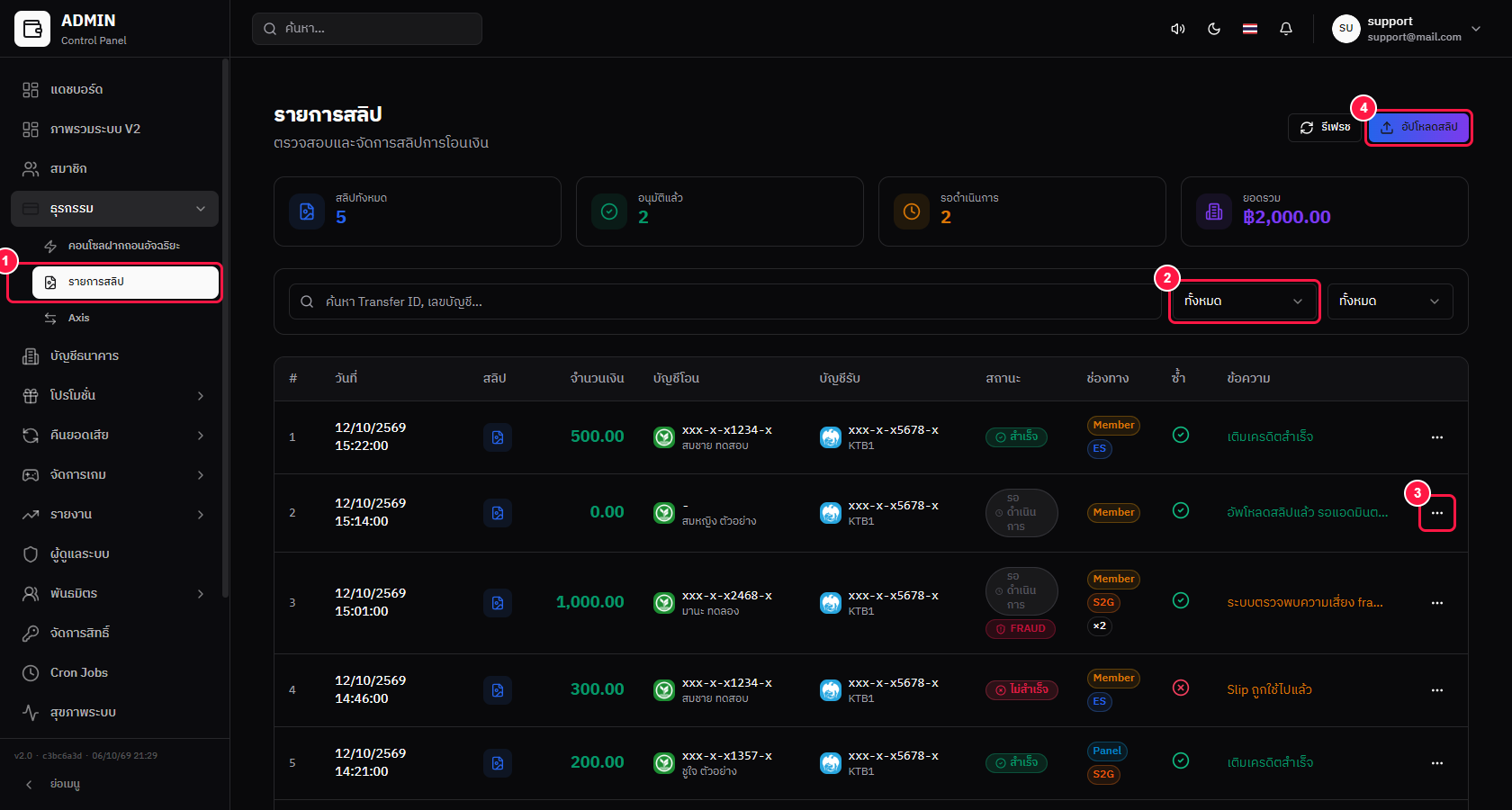Open จัดการสิทธิ์ page
This screenshot has height=810, width=1512.
pyautogui.click(x=115, y=634)
